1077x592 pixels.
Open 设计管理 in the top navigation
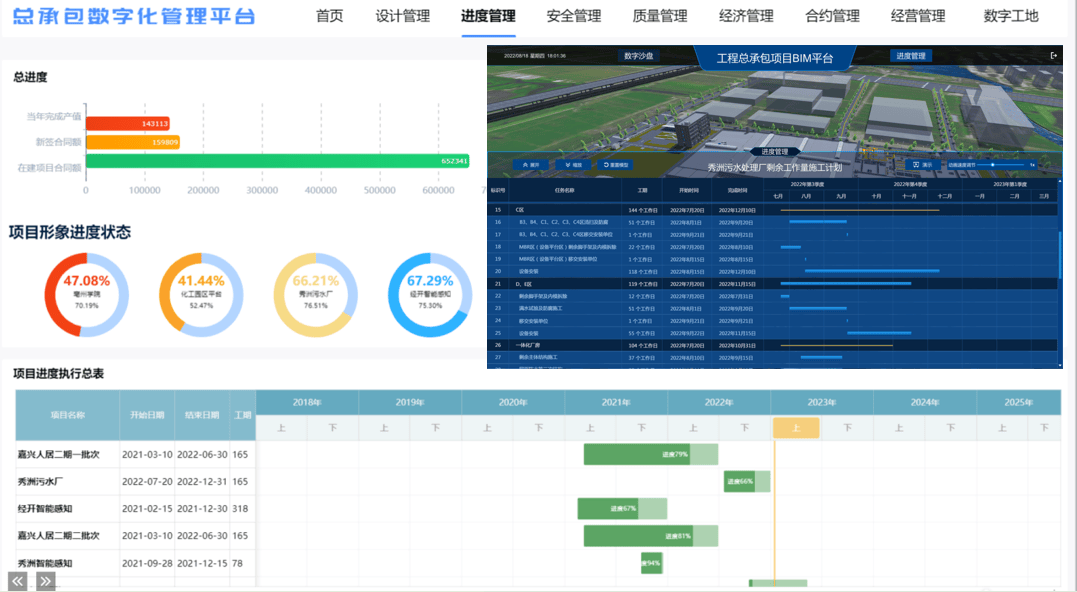click(403, 16)
